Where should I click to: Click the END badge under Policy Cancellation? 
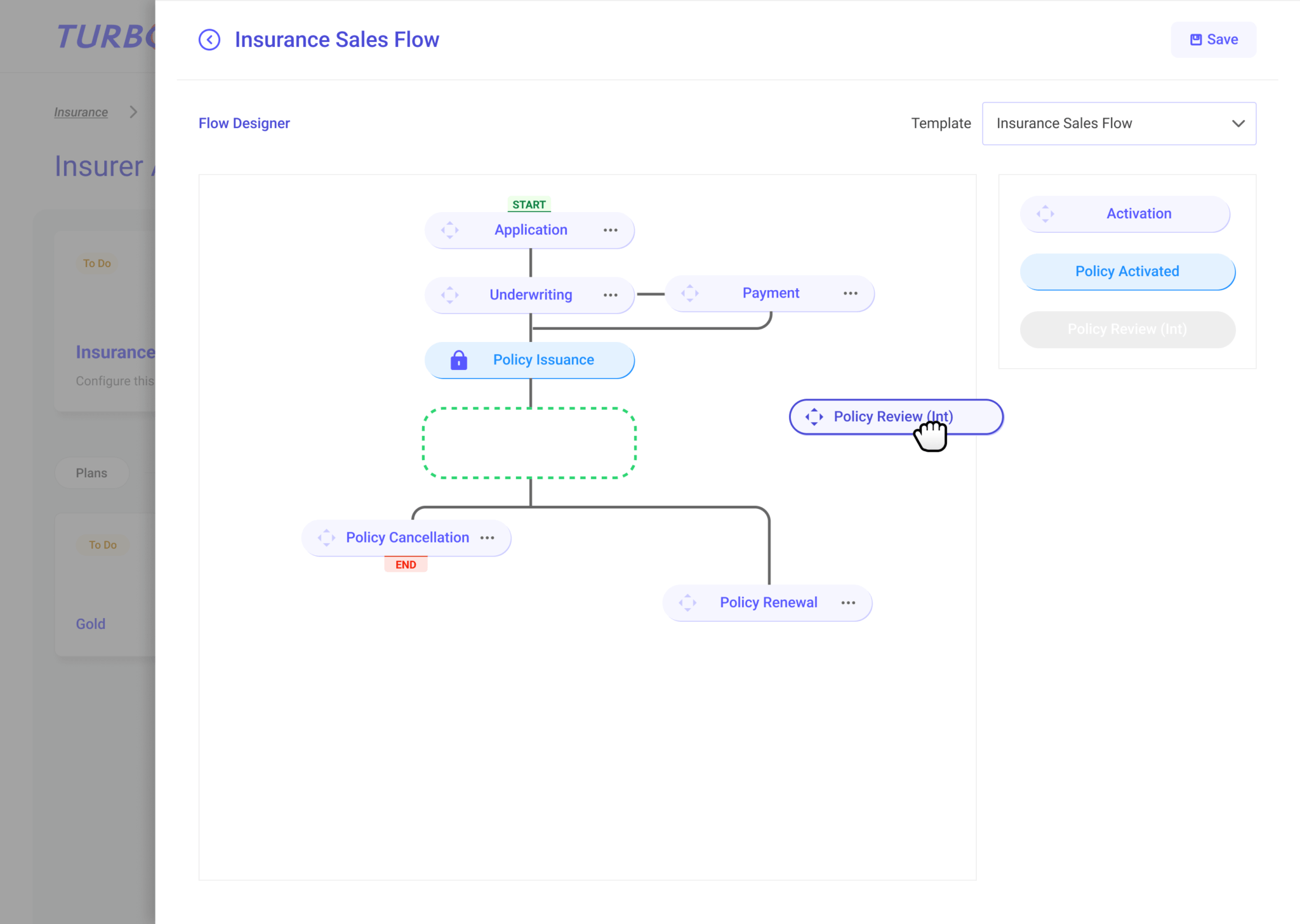[406, 564]
